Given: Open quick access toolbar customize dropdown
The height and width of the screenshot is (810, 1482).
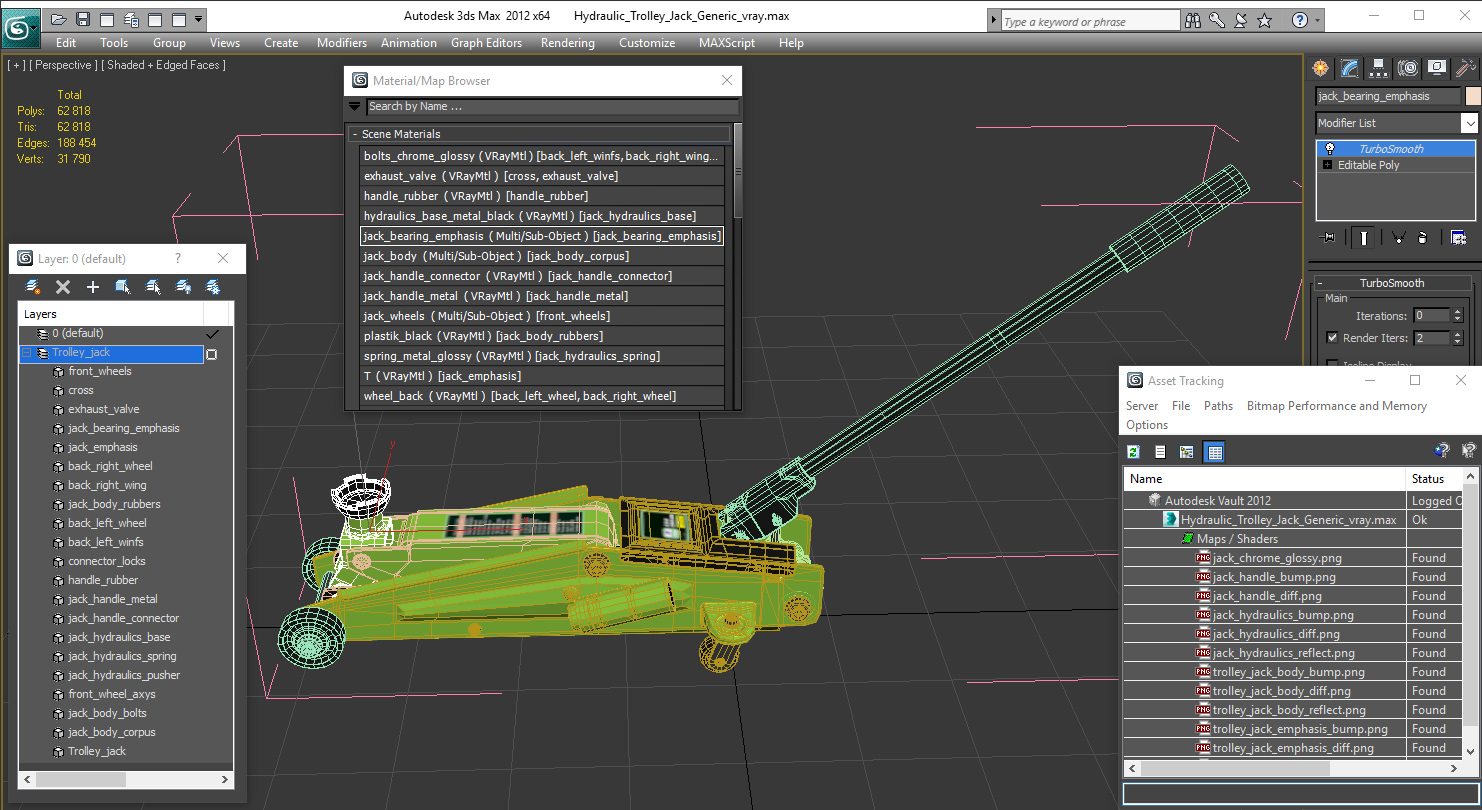Looking at the screenshot, I should pyautogui.click(x=199, y=19).
